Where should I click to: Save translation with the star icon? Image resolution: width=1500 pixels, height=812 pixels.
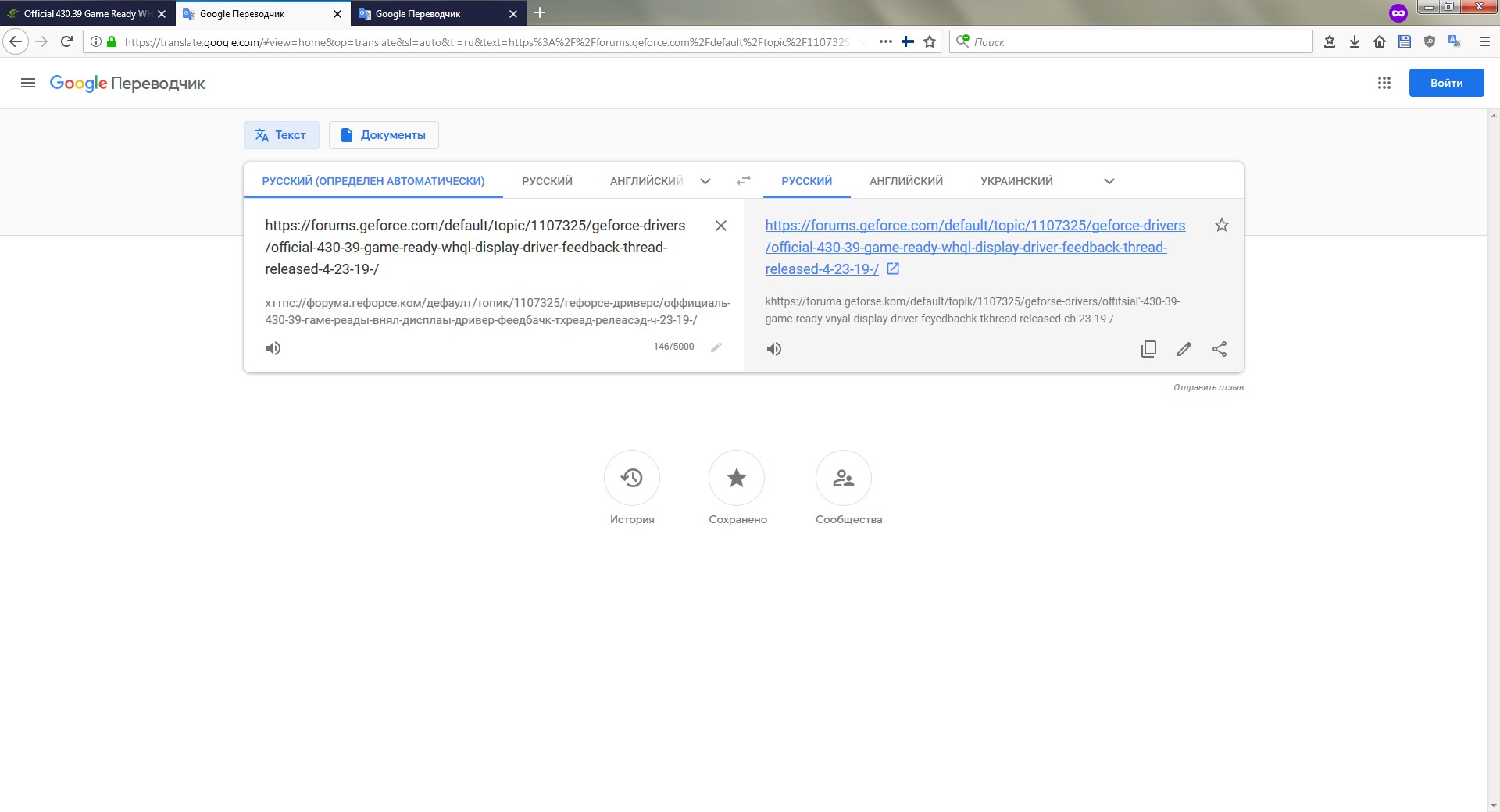1221,225
